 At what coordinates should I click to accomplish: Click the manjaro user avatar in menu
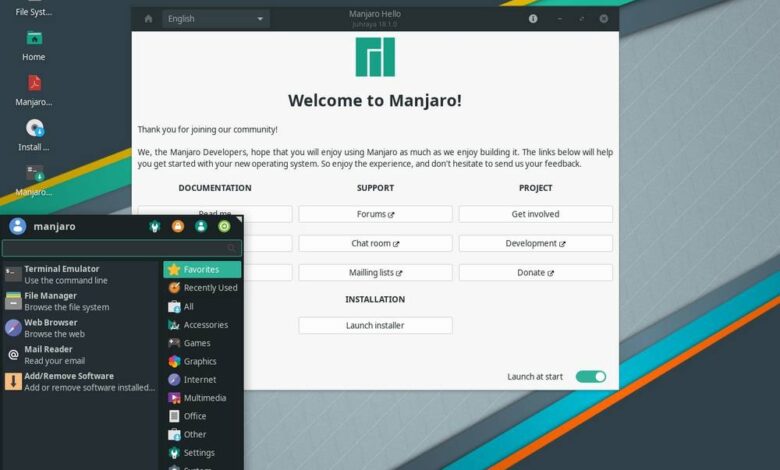click(x=17, y=226)
